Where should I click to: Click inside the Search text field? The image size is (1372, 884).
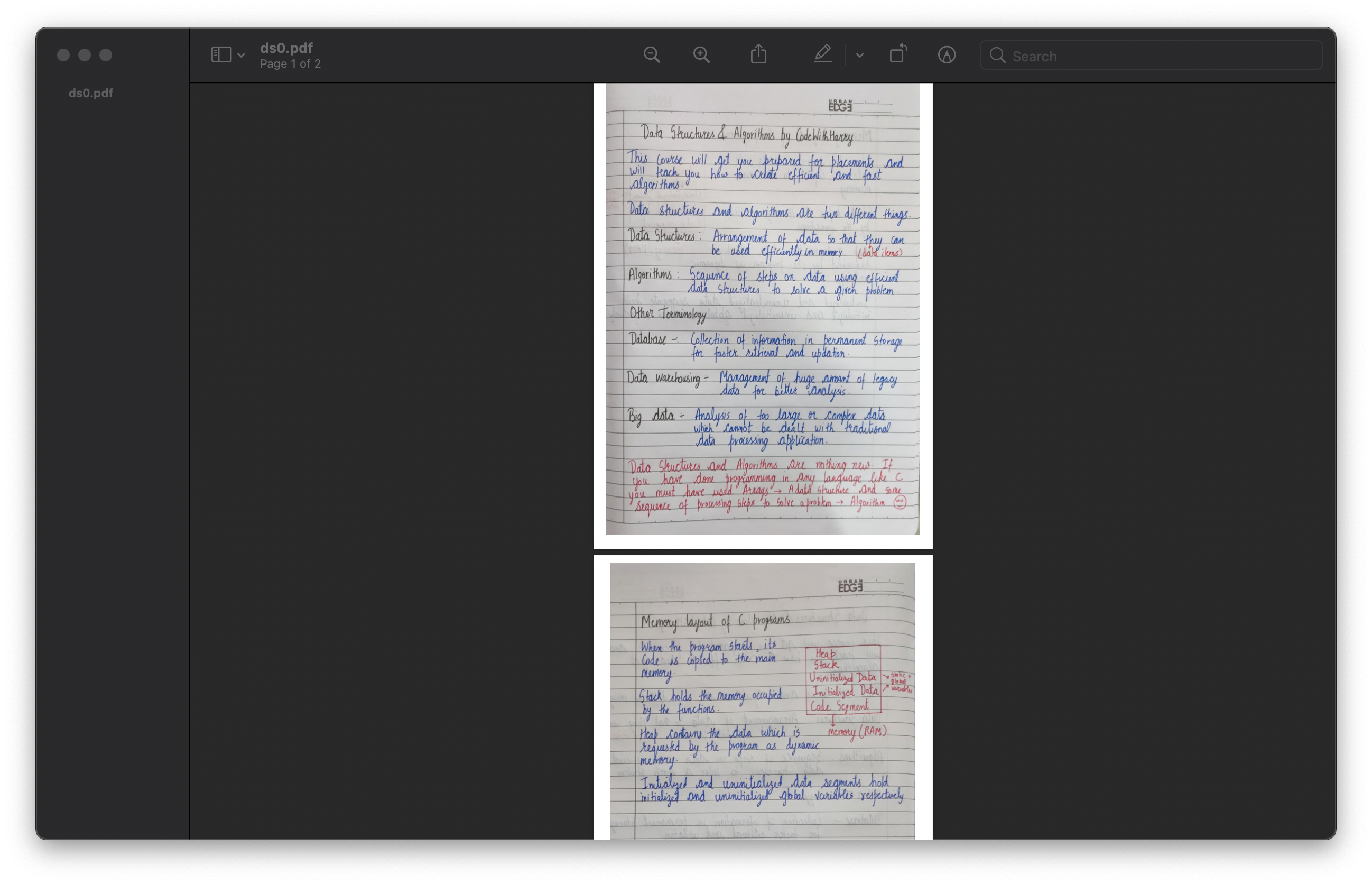click(x=1159, y=56)
